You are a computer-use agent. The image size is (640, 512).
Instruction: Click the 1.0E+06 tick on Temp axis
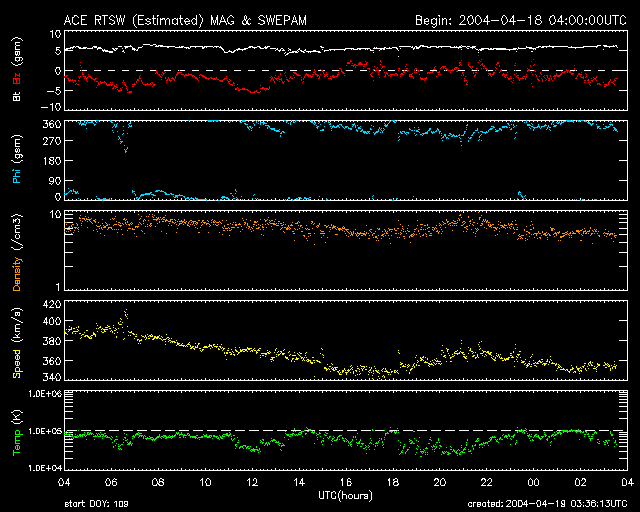[40, 395]
